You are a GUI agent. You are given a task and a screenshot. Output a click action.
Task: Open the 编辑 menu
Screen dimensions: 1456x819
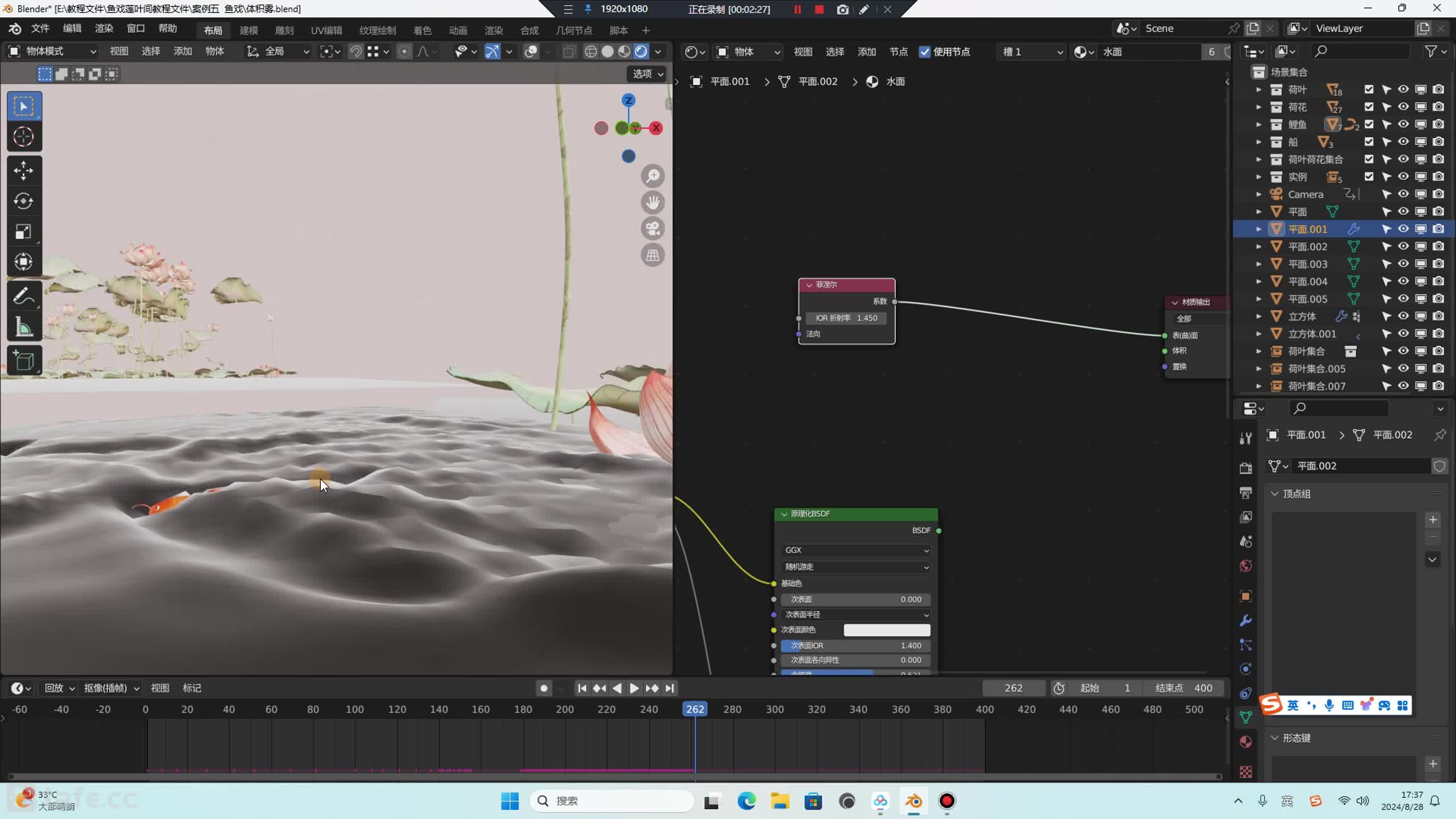pos(72,28)
